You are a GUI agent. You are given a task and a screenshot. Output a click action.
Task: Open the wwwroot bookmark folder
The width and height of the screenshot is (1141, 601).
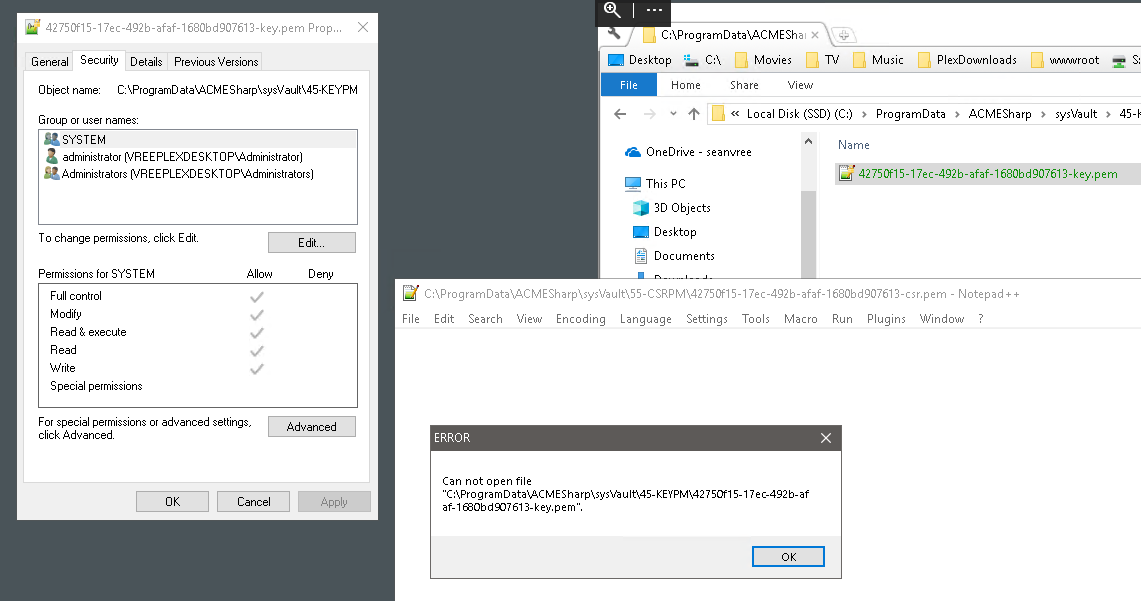pyautogui.click(x=1065, y=60)
